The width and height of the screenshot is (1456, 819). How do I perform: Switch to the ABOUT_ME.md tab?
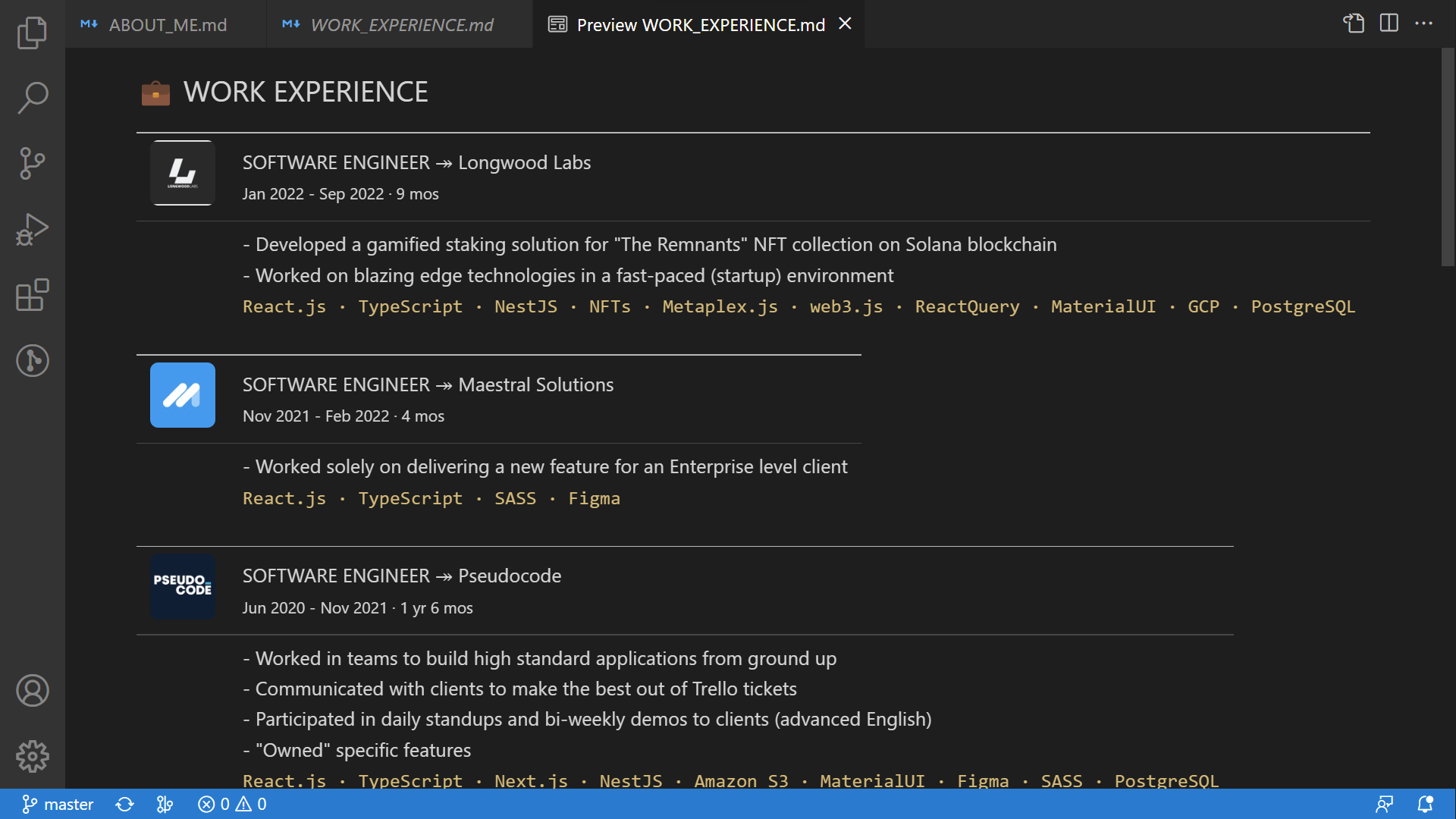pos(167,24)
